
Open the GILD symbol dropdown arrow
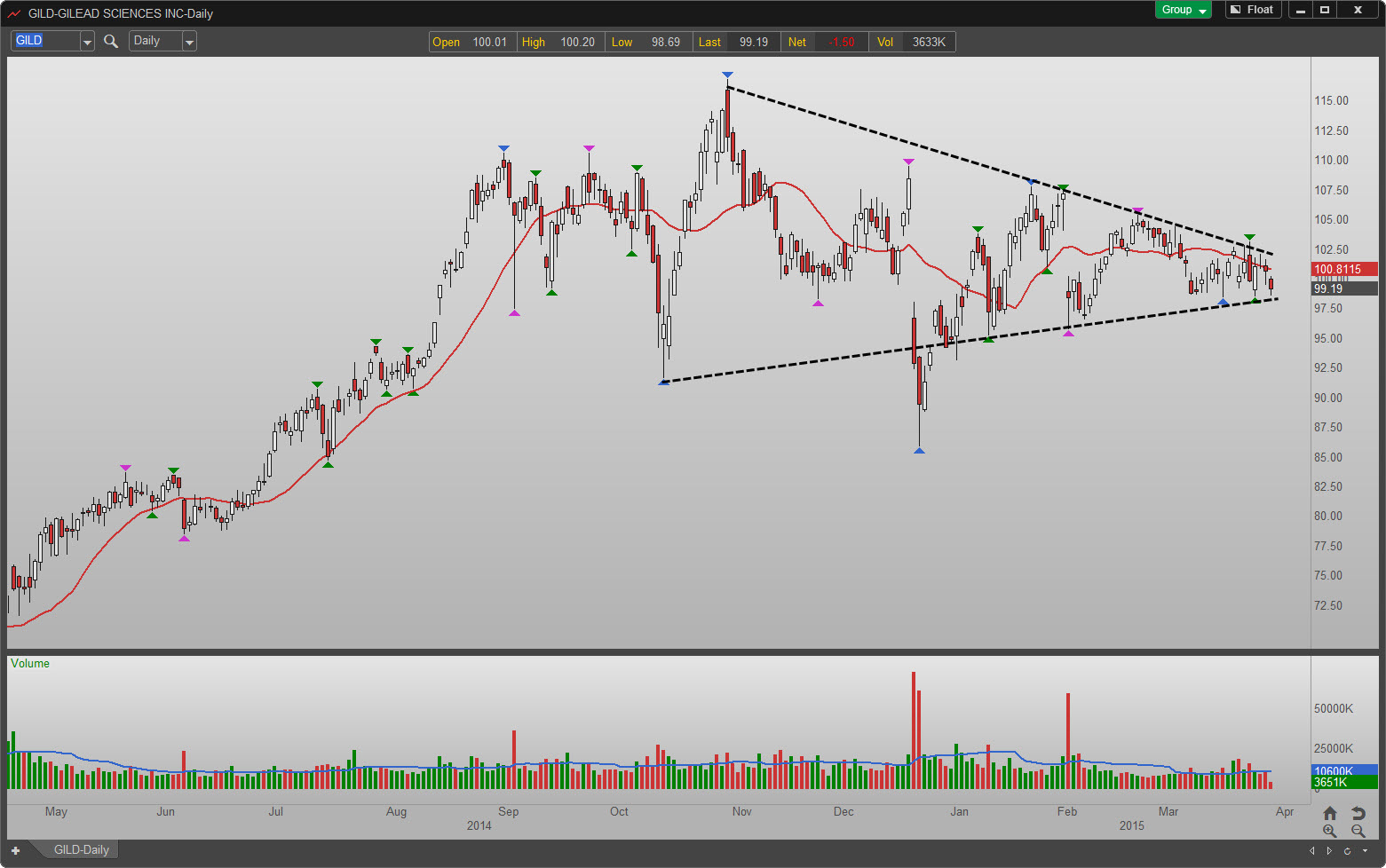[87, 42]
